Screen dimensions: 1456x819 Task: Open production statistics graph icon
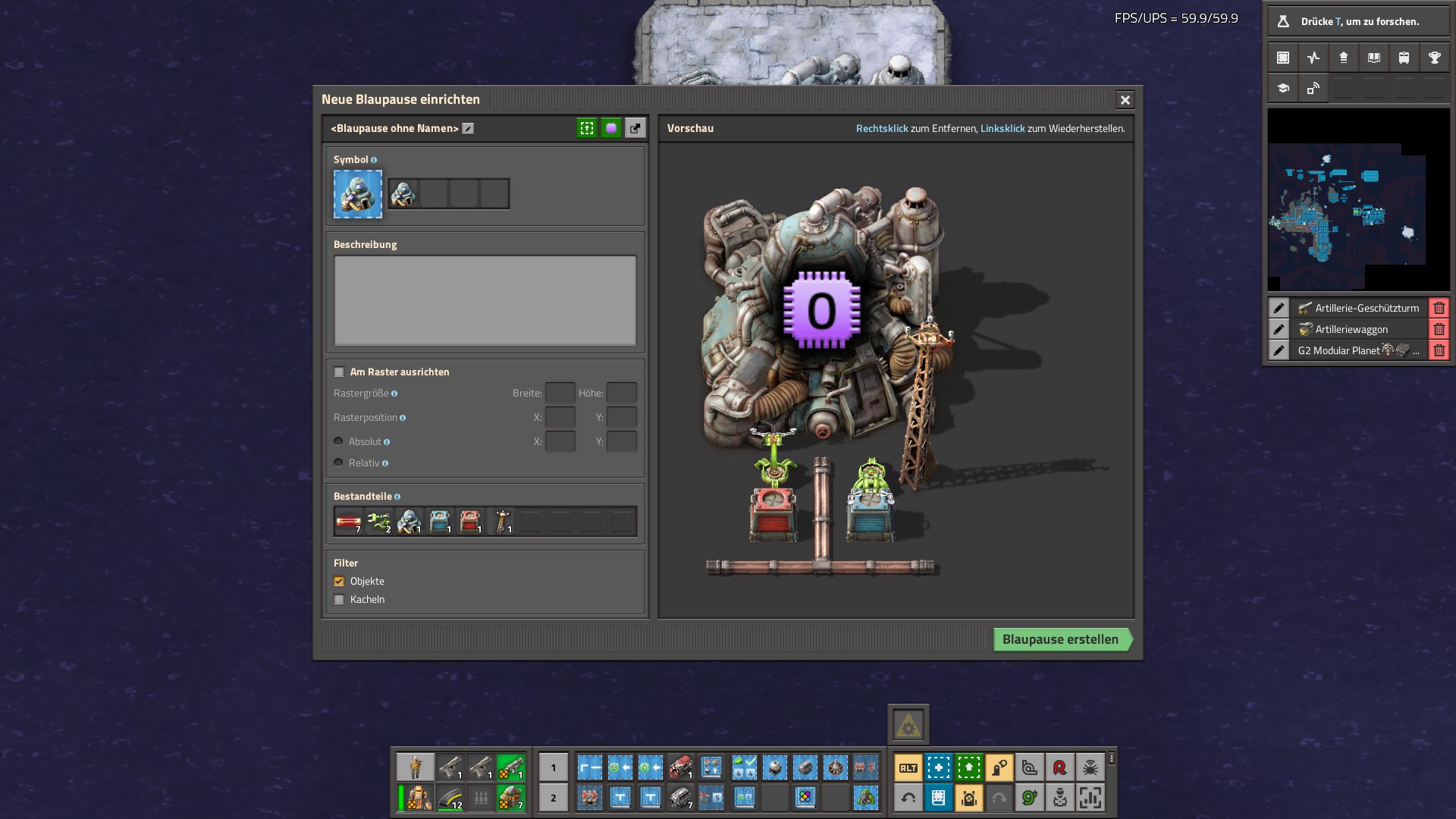(x=1313, y=58)
